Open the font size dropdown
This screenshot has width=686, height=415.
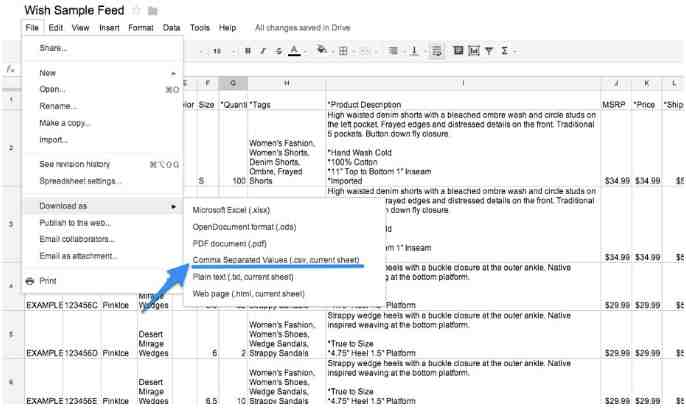click(220, 51)
